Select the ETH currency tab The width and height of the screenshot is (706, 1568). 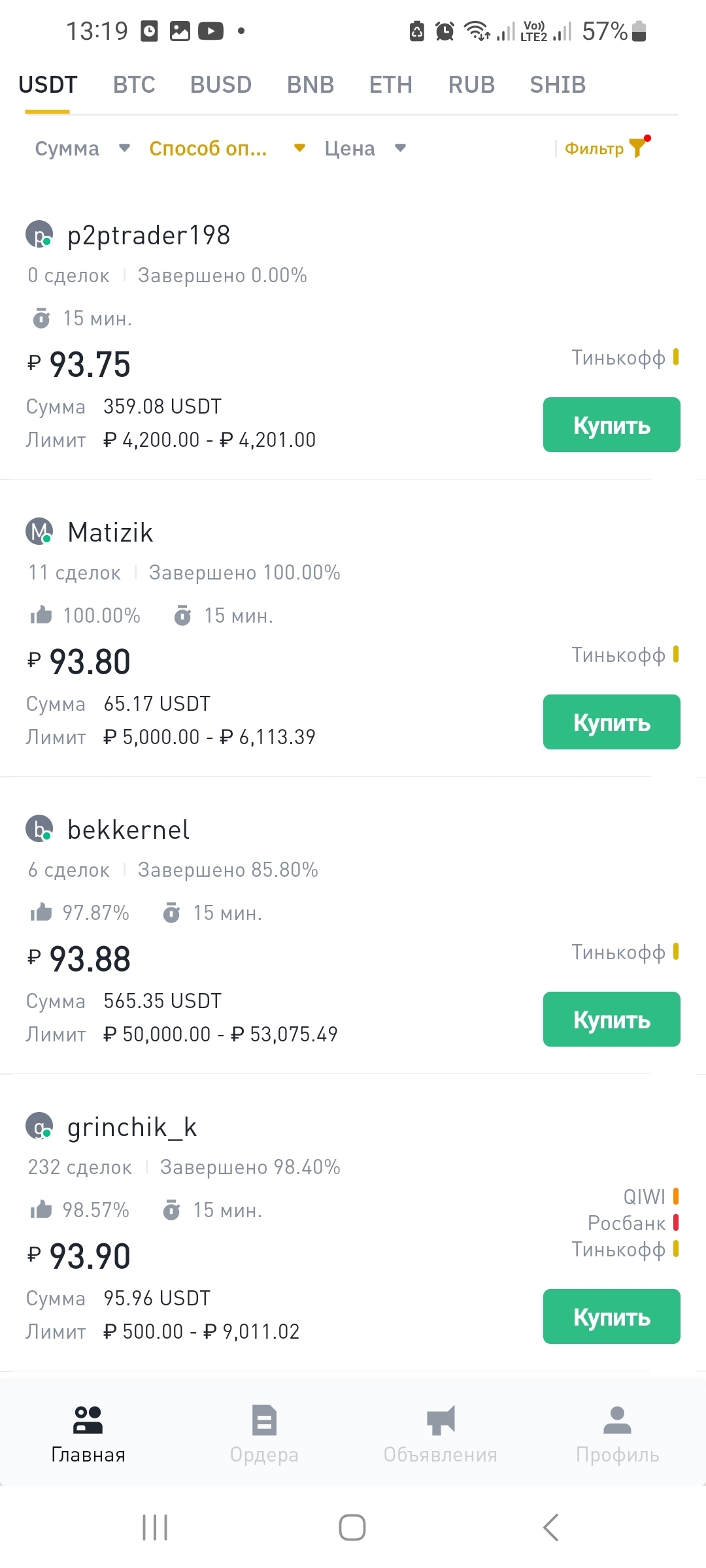390,85
